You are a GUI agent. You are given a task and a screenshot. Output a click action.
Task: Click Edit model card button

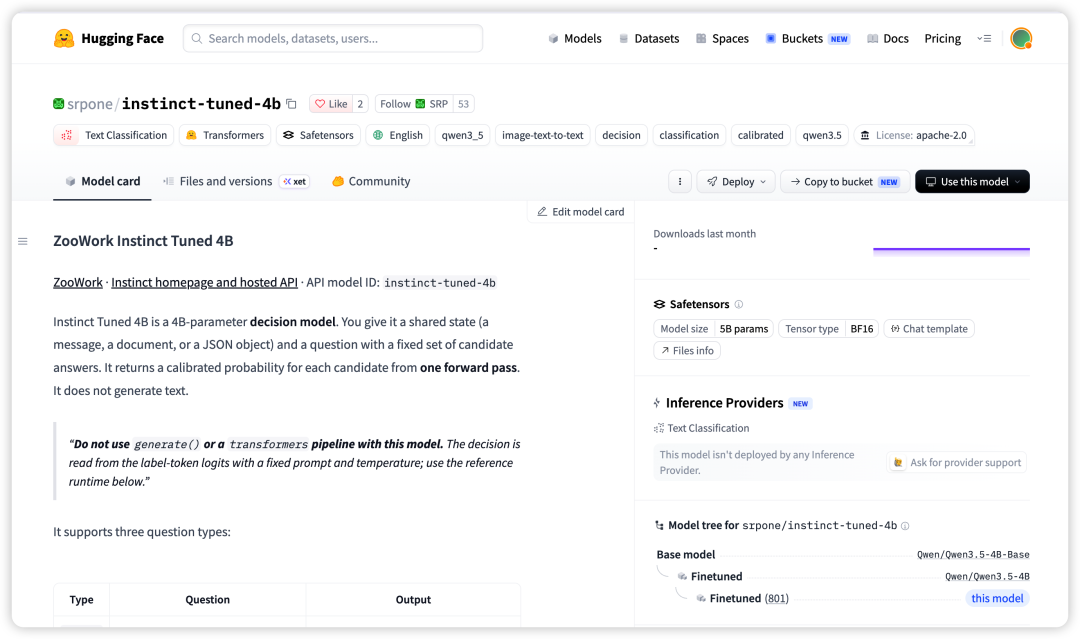(581, 212)
